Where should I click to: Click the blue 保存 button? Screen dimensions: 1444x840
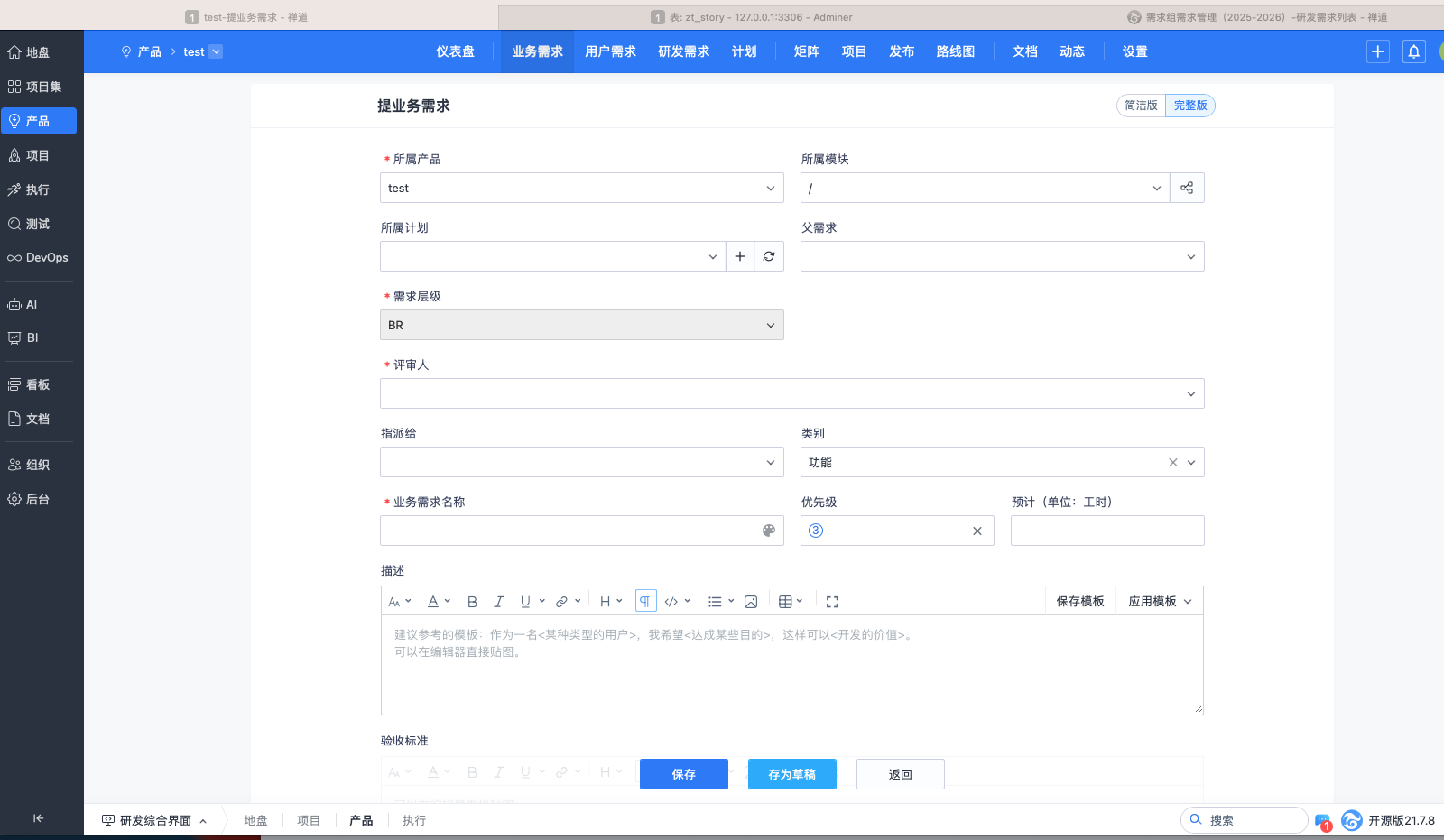(x=684, y=774)
